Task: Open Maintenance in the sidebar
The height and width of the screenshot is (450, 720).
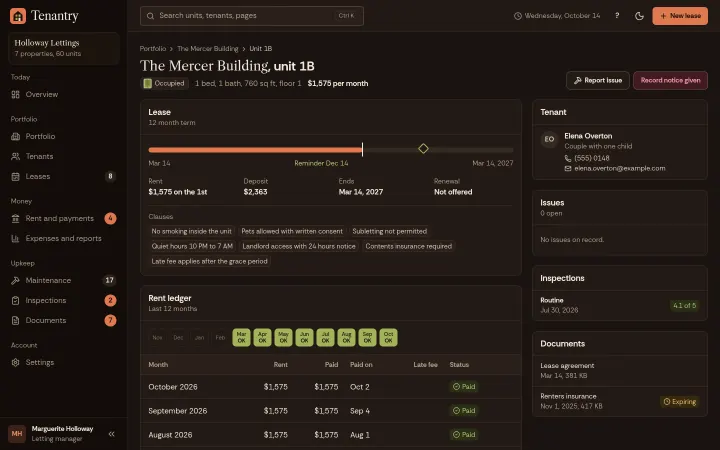Action: coord(63,281)
